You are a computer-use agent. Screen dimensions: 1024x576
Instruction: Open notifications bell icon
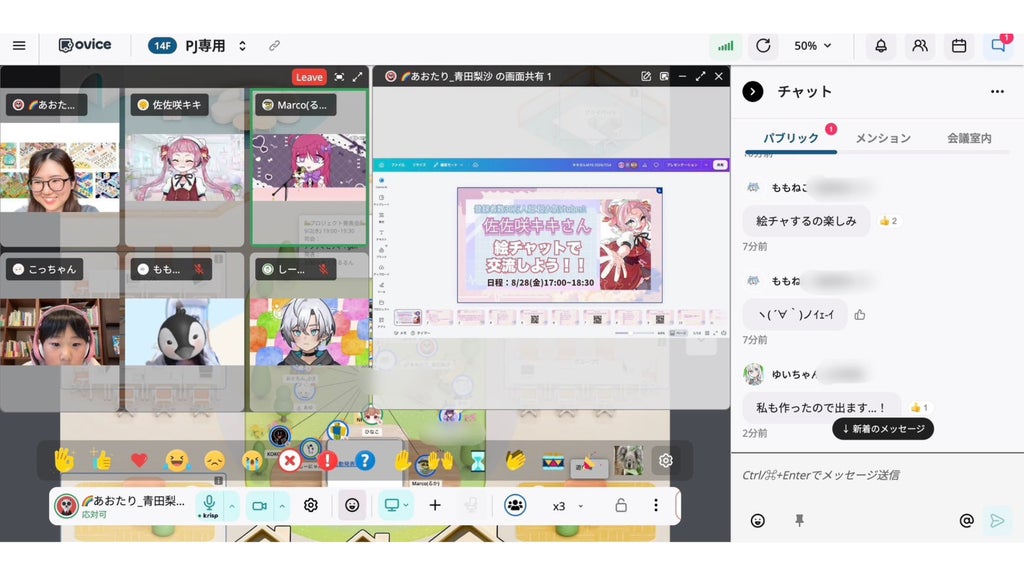[x=880, y=46]
